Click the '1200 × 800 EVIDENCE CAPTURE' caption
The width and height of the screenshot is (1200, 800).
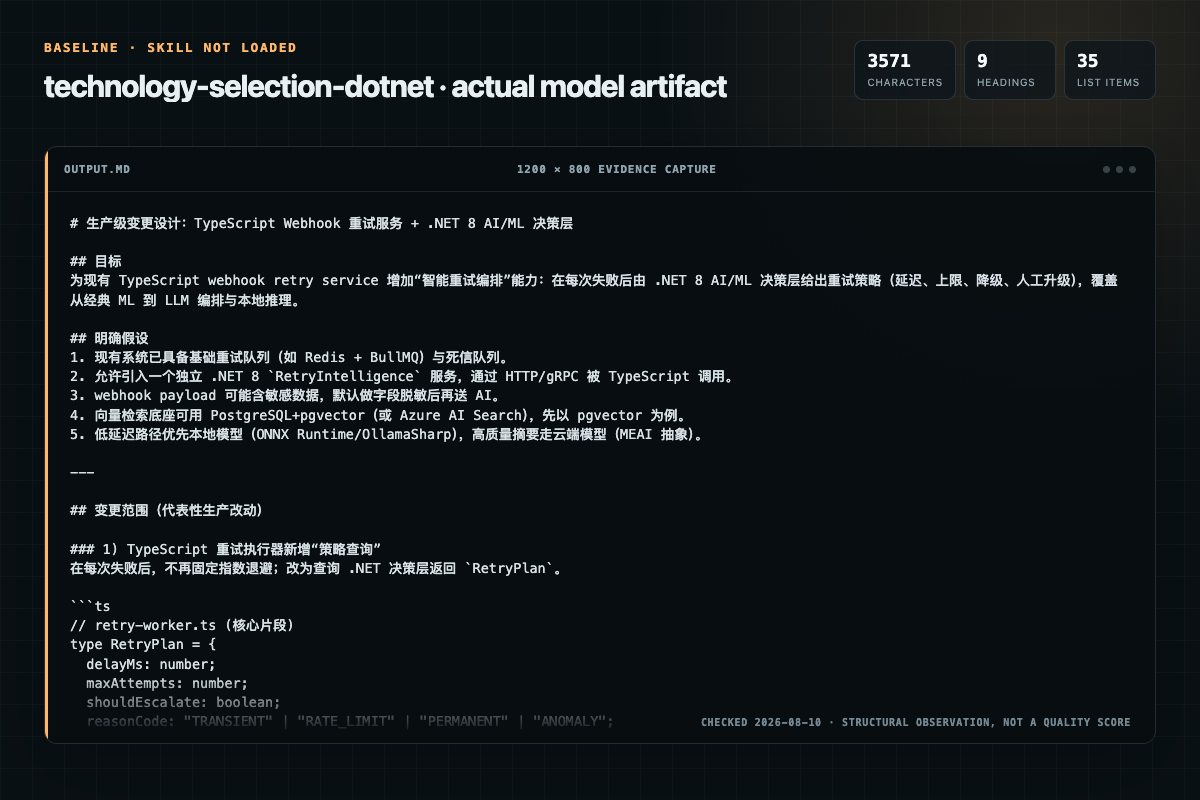[x=616, y=169]
